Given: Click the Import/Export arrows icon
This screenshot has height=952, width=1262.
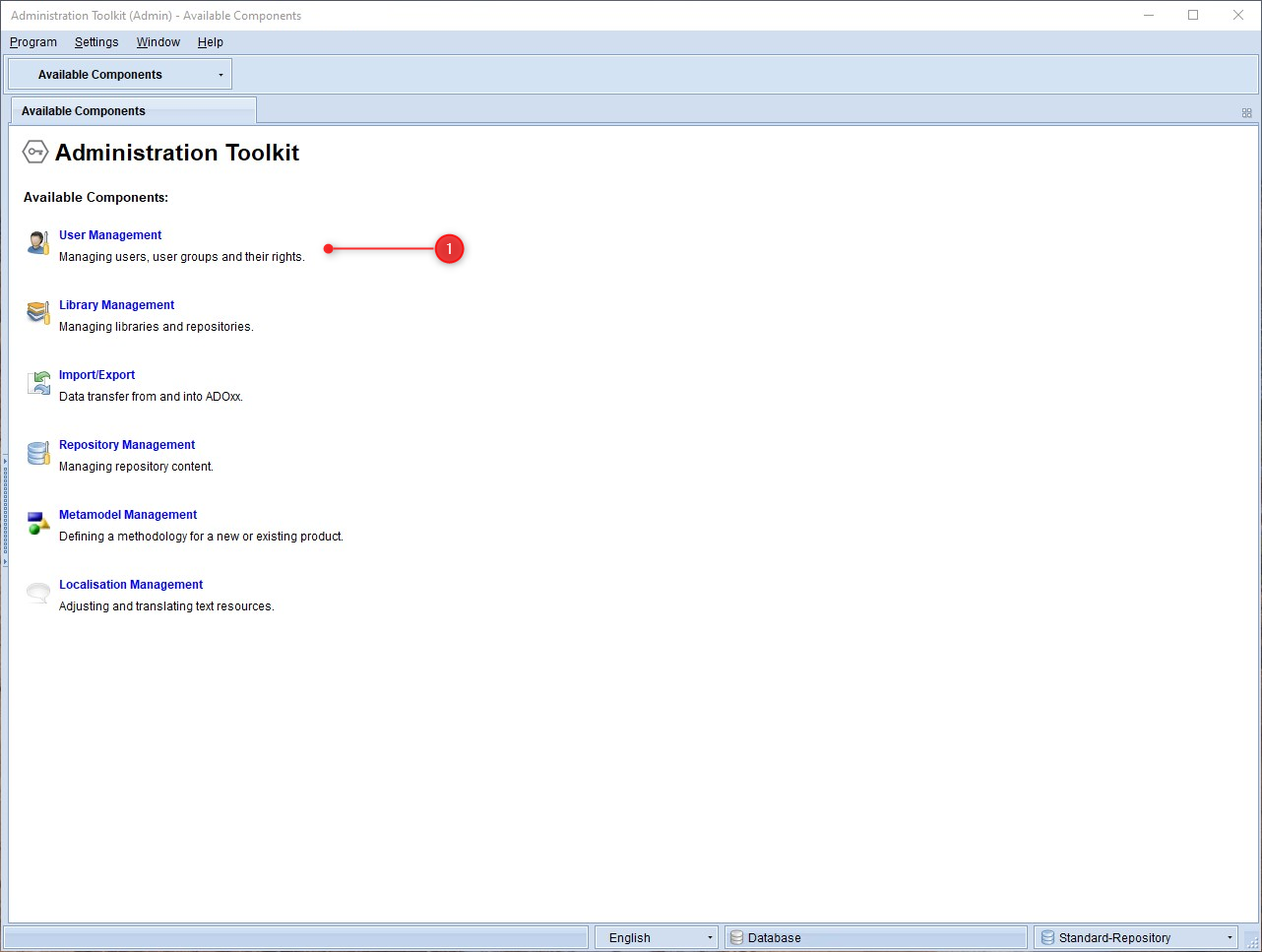Looking at the screenshot, I should pyautogui.click(x=38, y=383).
